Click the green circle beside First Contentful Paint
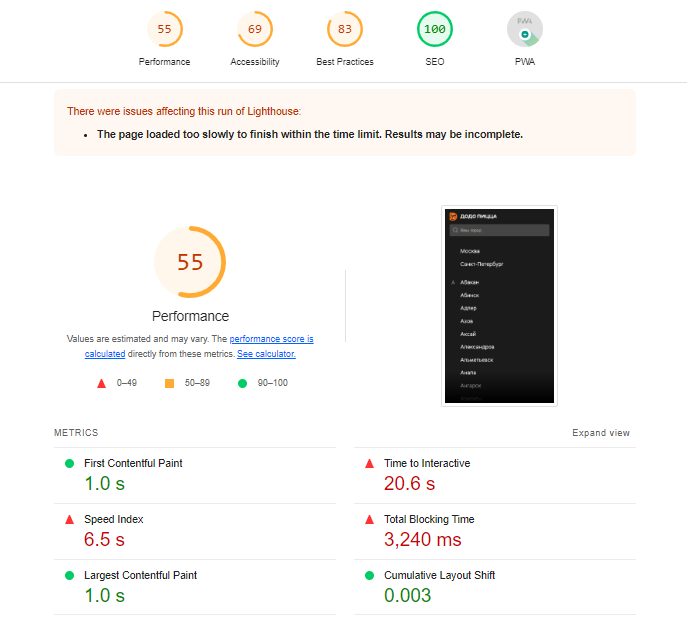This screenshot has height=619, width=687. point(69,463)
